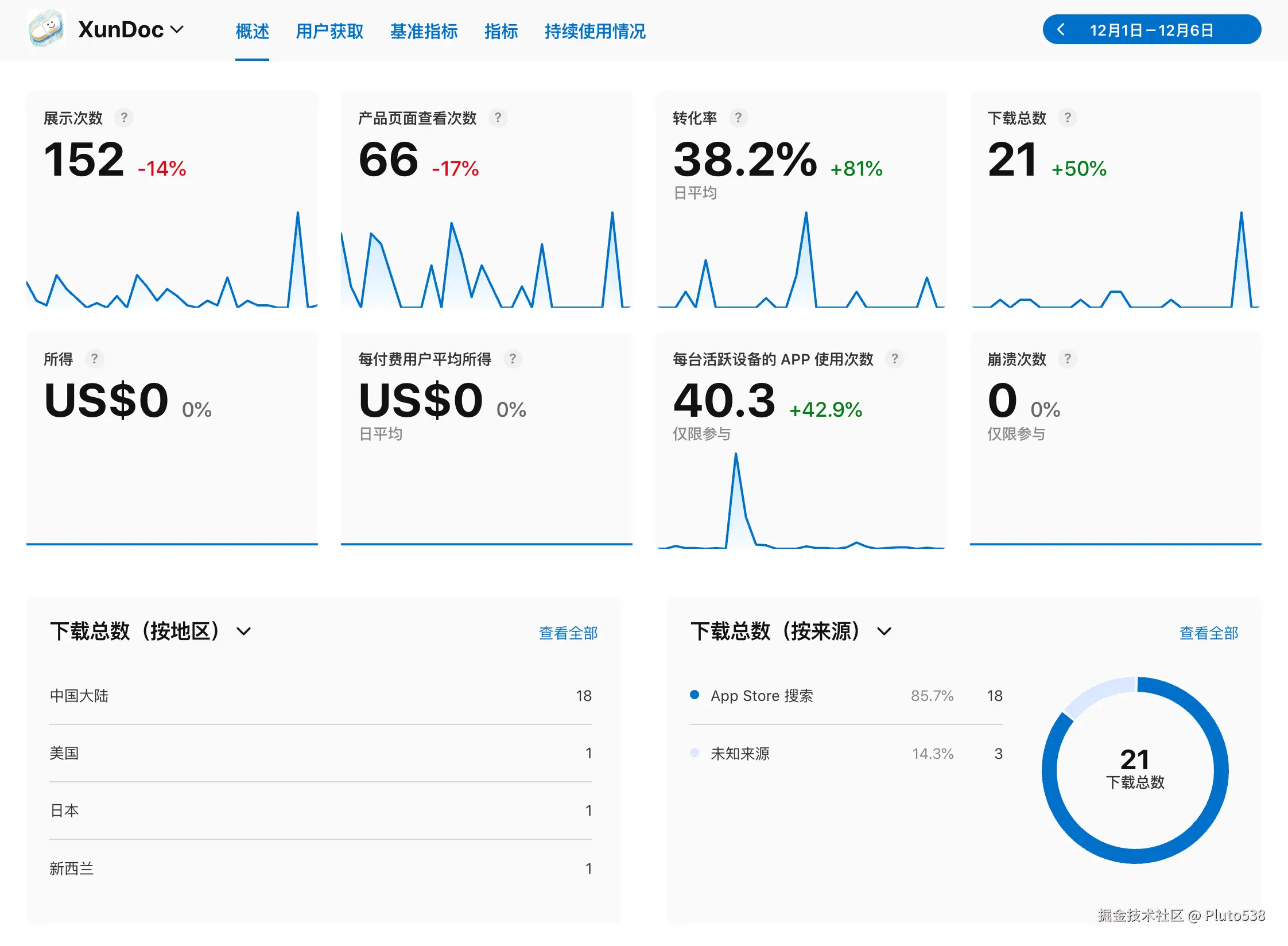Expand 下载总数（按来源）dropdown chevron
Image resolution: width=1288 pixels, height=946 pixels.
point(884,631)
